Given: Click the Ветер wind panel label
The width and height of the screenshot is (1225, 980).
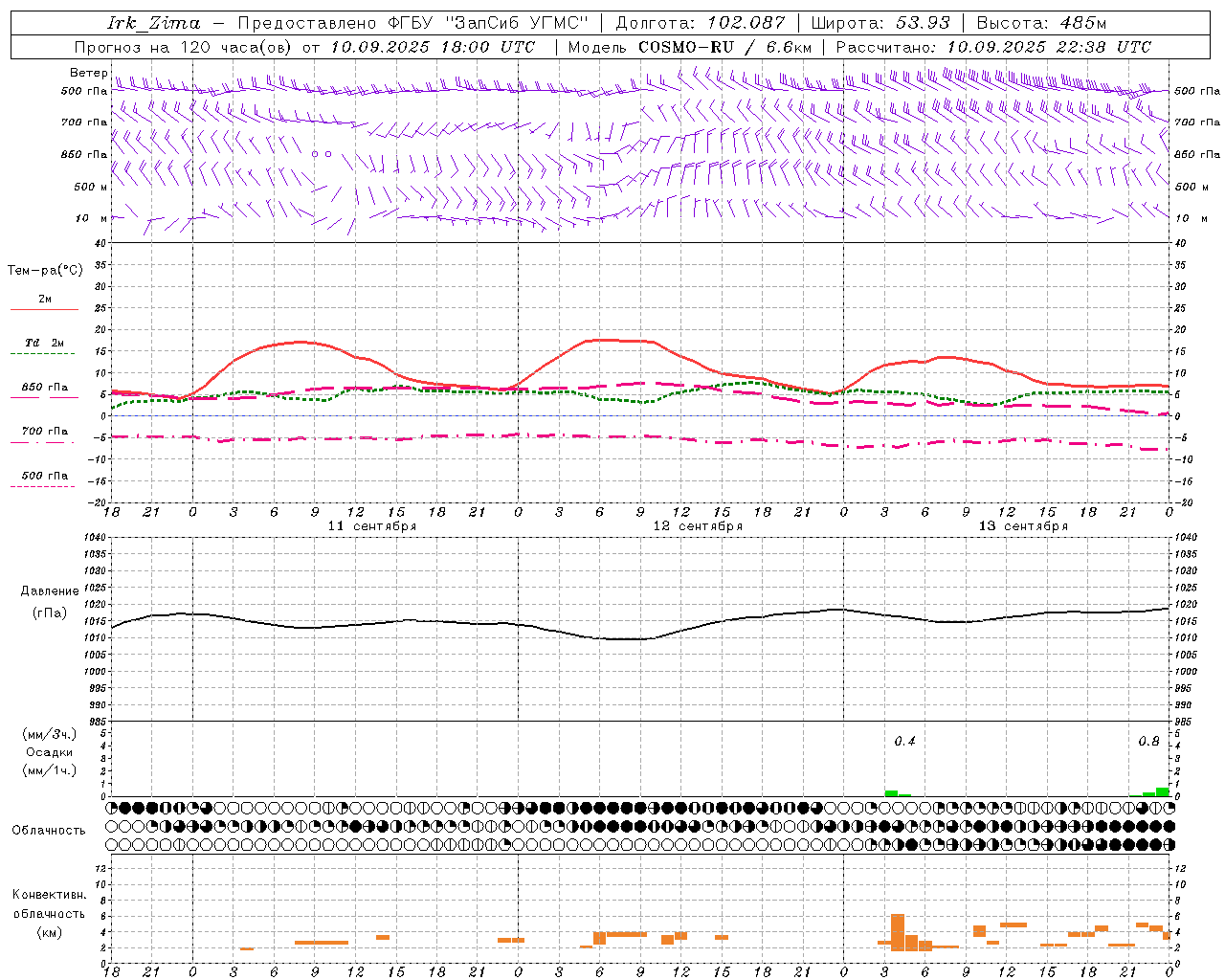Looking at the screenshot, I should tap(88, 73).
